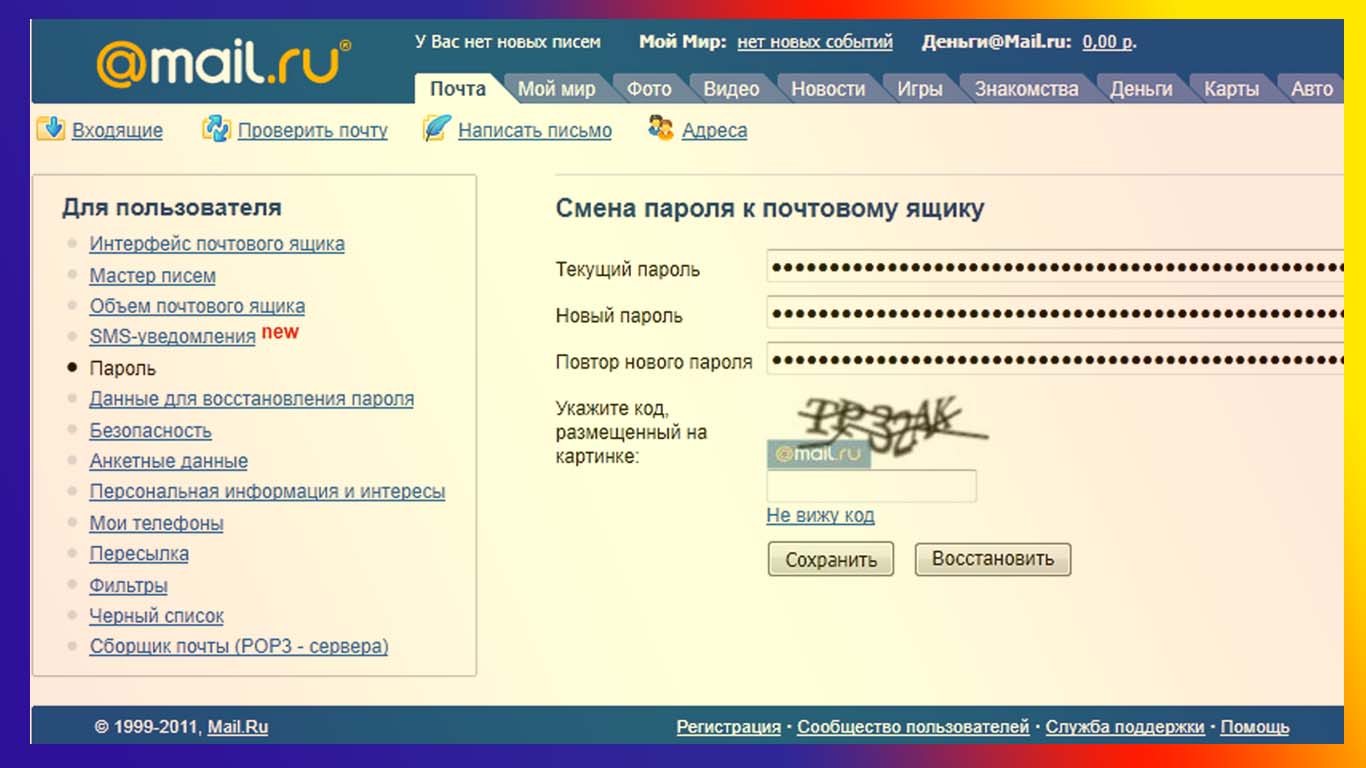Open the Безопасность link
The width and height of the screenshot is (1366, 768).
click(x=150, y=430)
